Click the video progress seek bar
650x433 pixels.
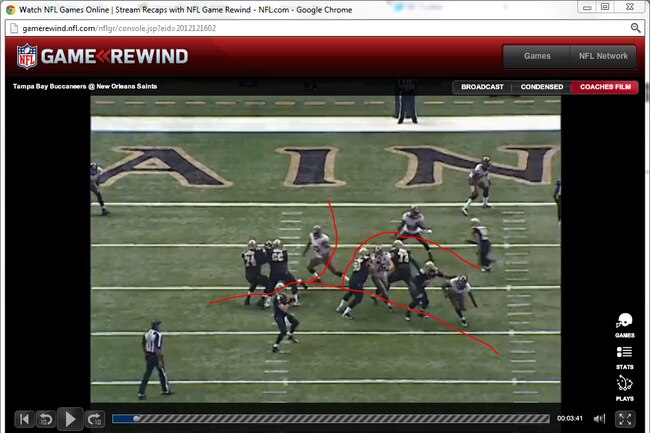pyautogui.click(x=331, y=419)
